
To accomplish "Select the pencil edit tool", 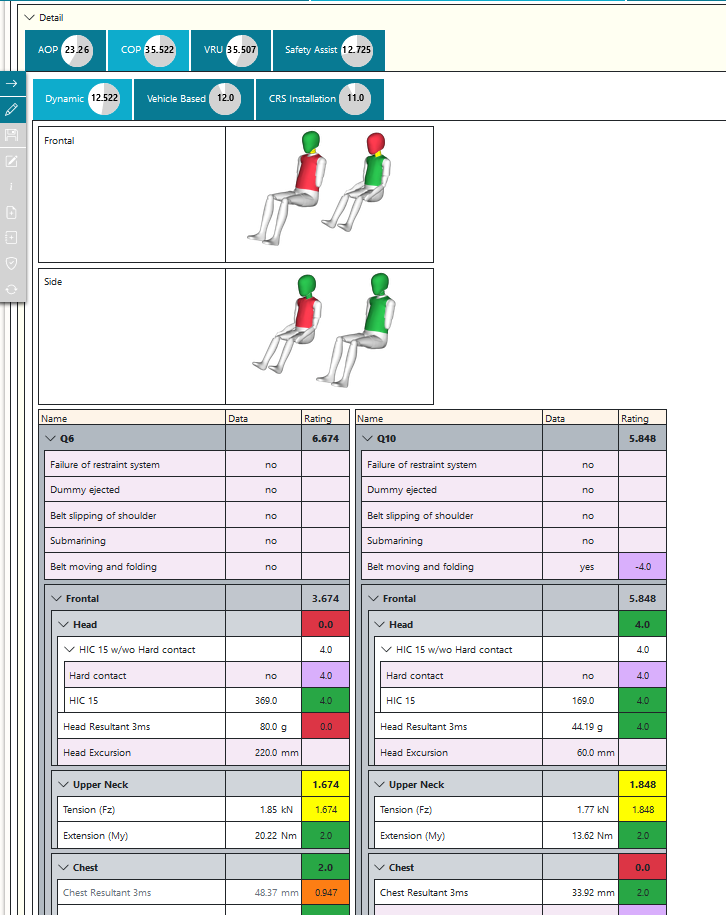I will 12,109.
